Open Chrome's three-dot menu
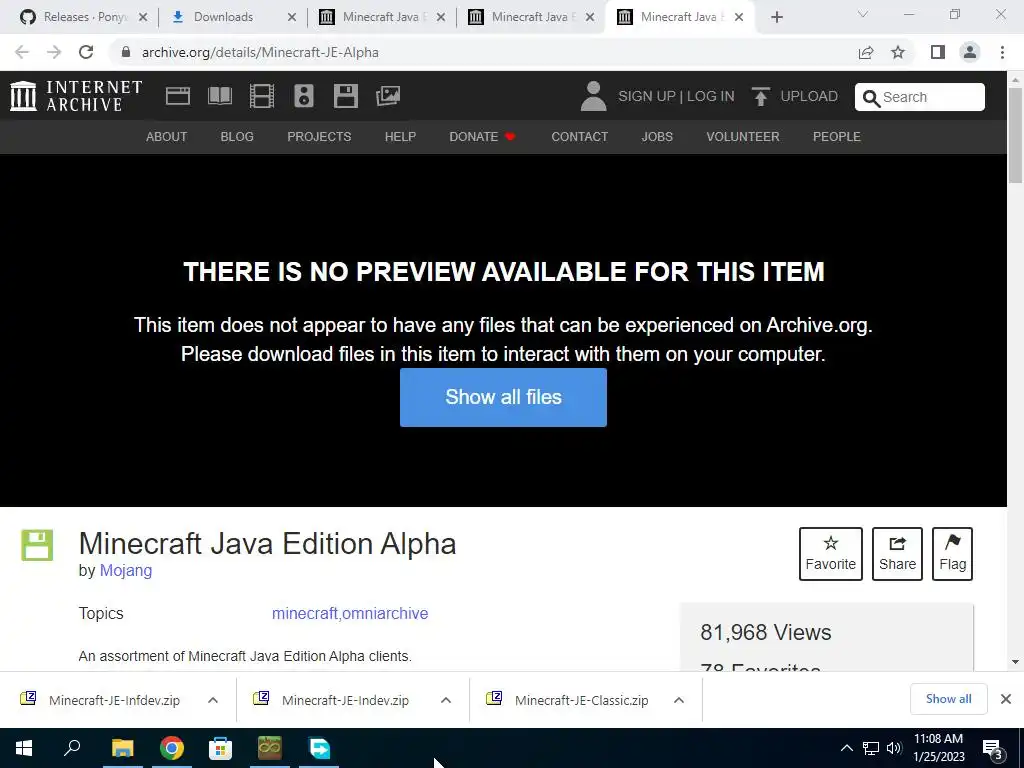Screen dimensions: 1024x768 click(1002, 52)
